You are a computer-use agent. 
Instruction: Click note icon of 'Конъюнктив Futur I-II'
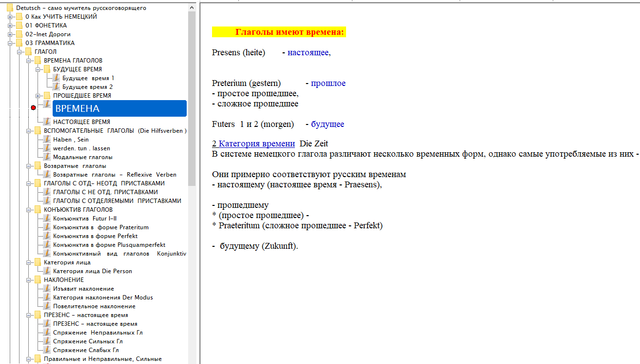pyautogui.click(x=47, y=218)
